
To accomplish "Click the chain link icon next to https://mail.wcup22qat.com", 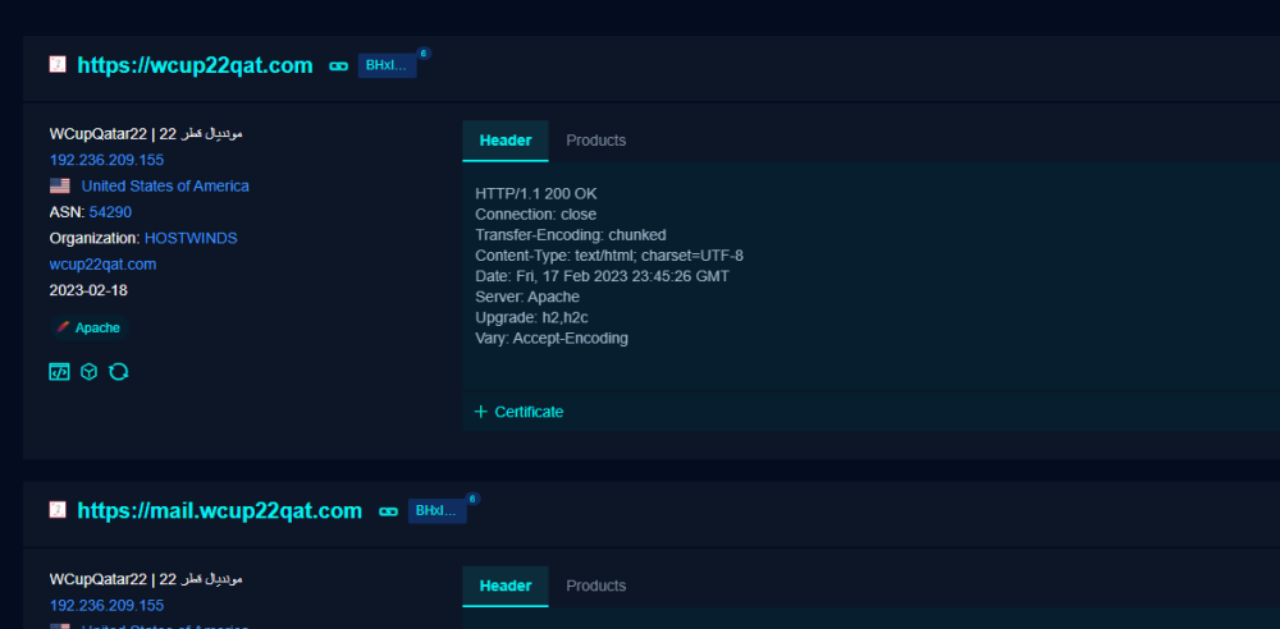I will [388, 511].
